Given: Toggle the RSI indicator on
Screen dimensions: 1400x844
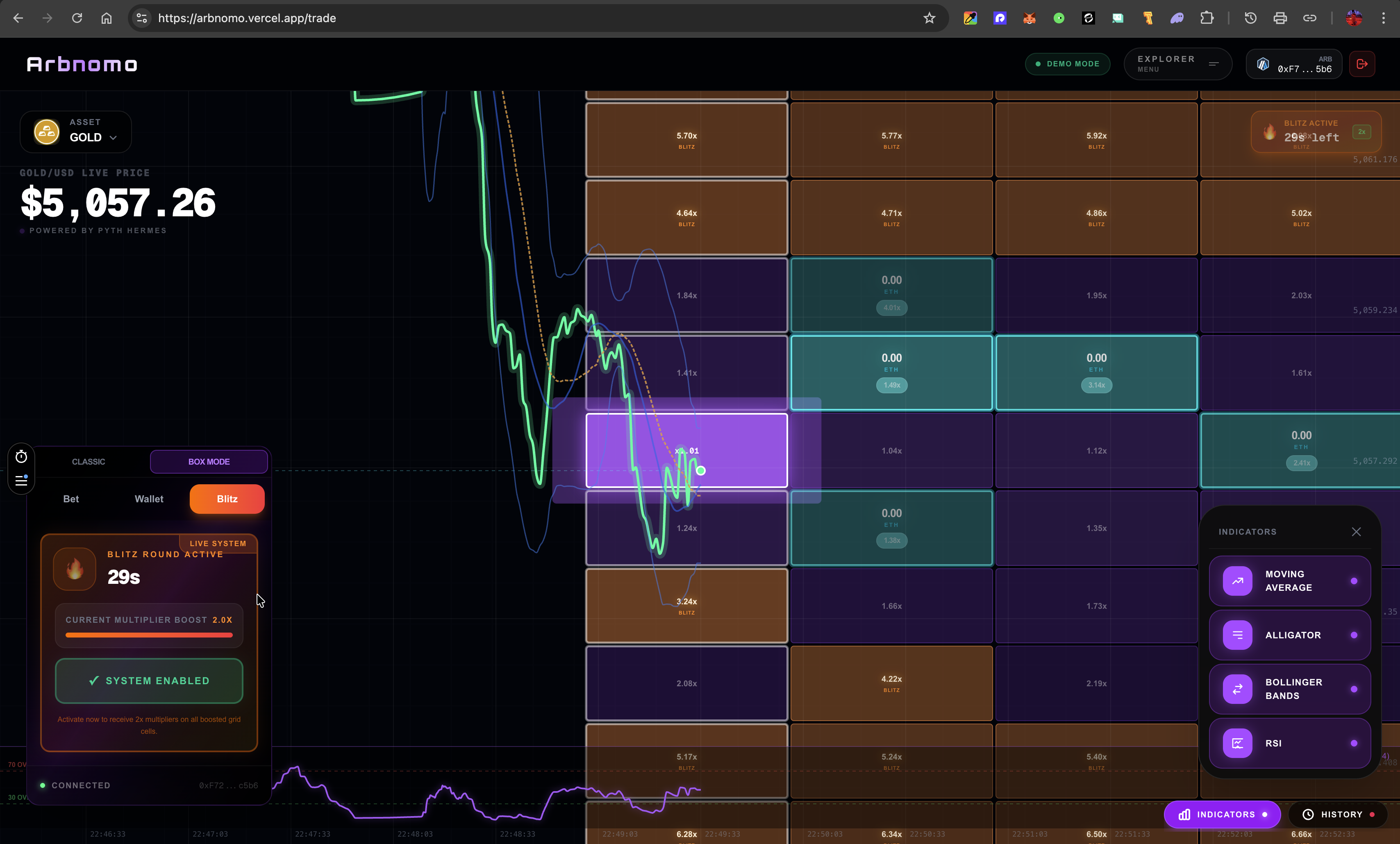Looking at the screenshot, I should (x=1353, y=743).
